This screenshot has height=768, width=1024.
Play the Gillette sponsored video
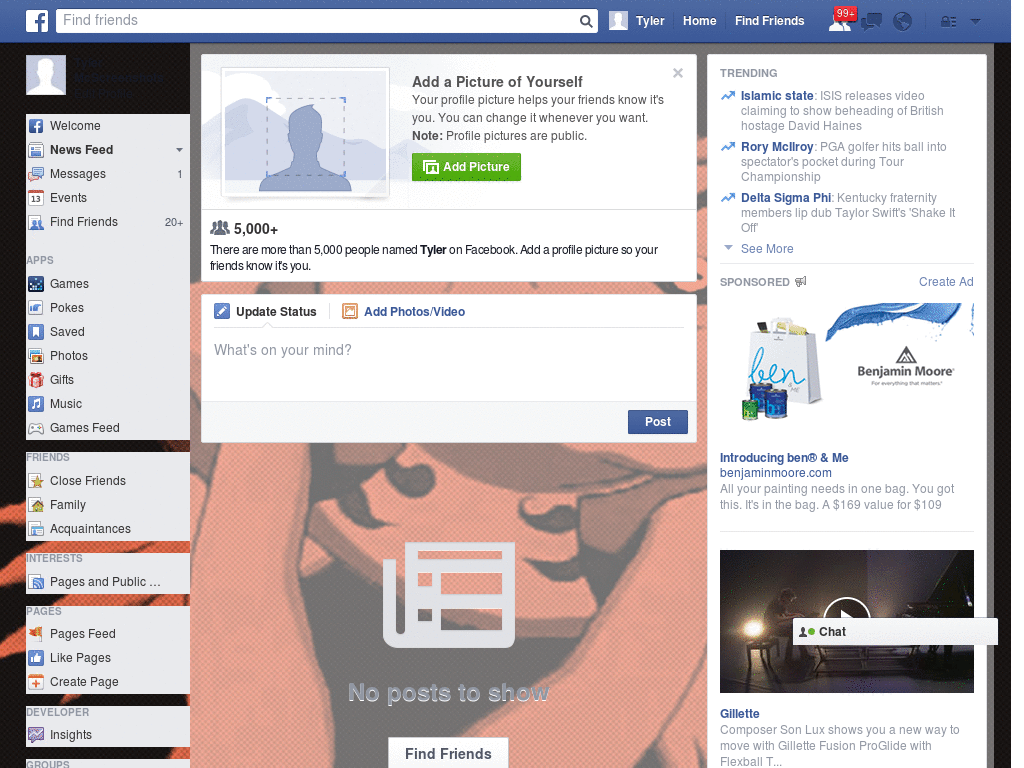coord(846,615)
